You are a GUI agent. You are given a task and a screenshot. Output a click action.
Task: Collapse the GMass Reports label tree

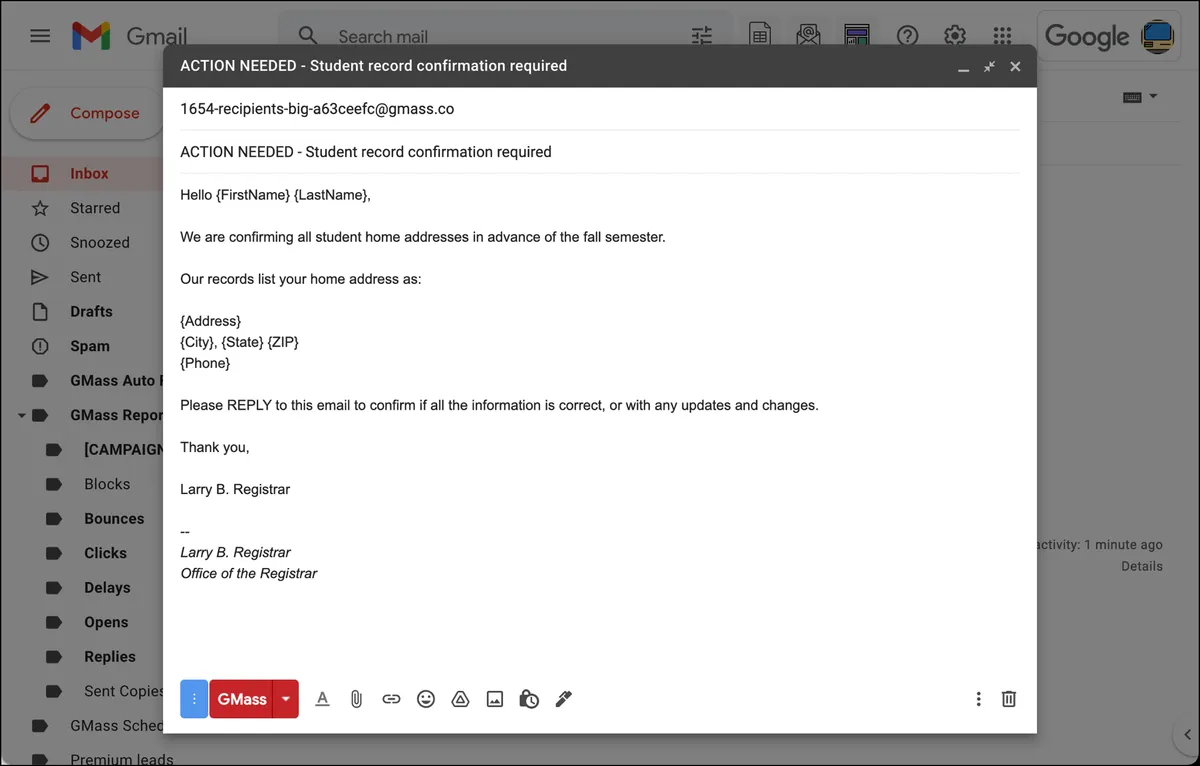pyautogui.click(x=21, y=415)
